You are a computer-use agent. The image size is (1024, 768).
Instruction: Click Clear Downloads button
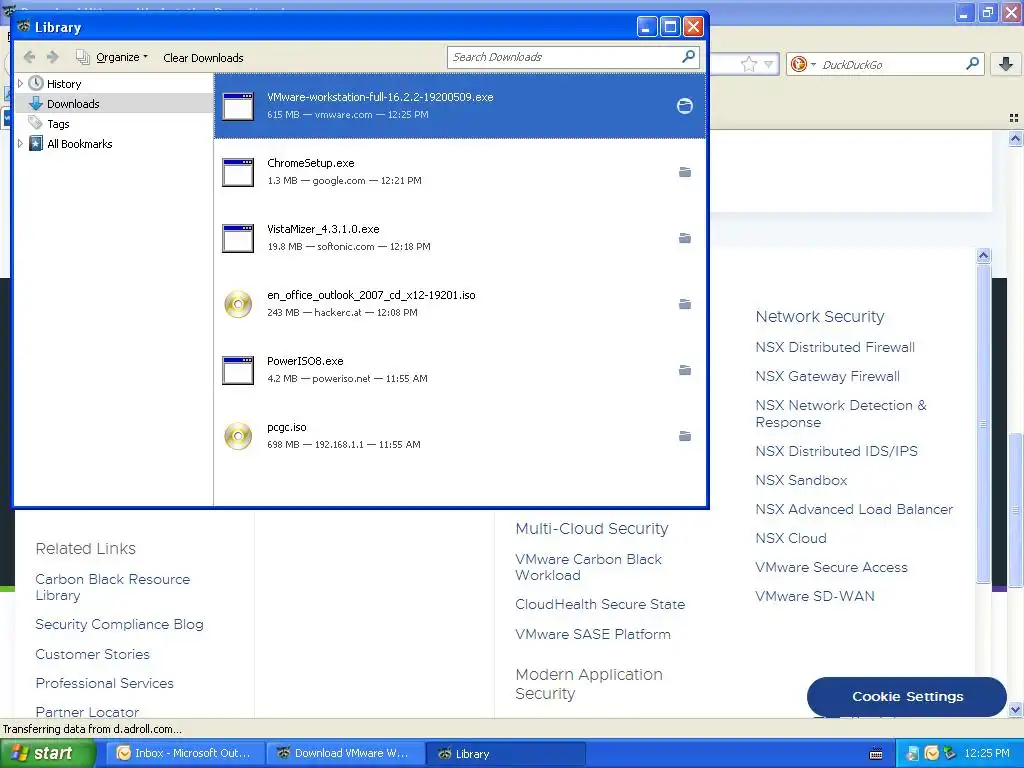203,57
